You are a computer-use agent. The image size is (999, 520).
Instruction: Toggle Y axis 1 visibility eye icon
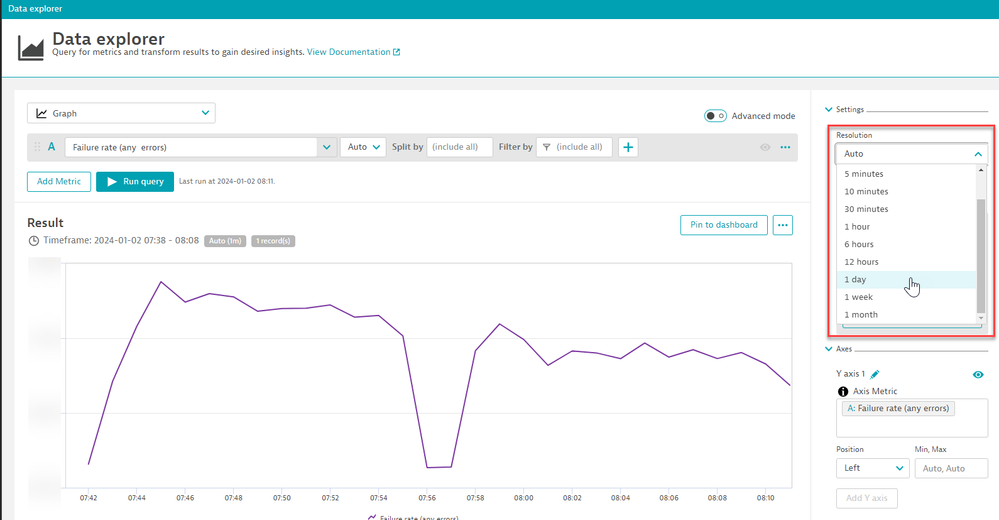click(x=978, y=374)
